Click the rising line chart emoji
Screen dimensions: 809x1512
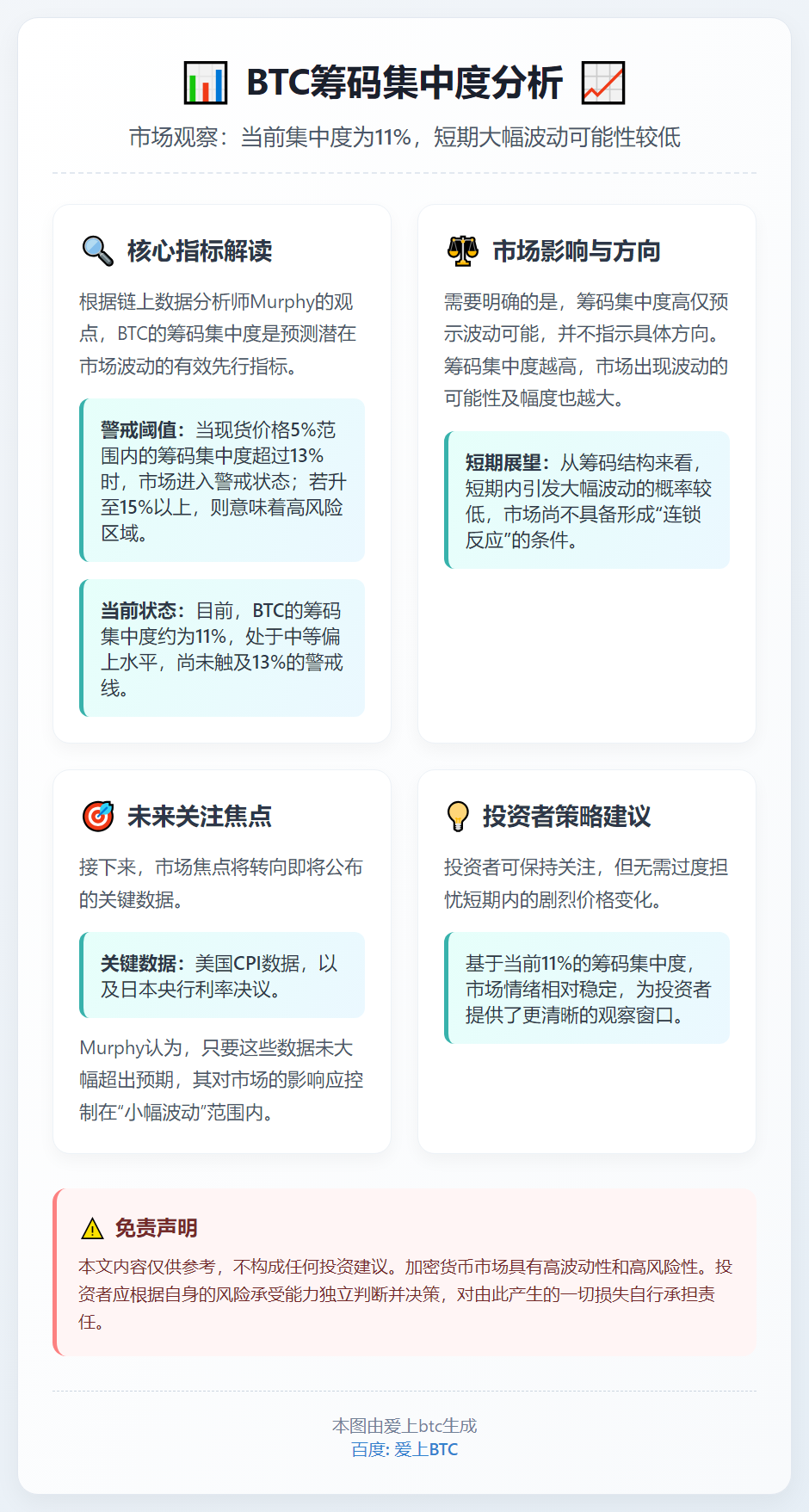point(603,83)
